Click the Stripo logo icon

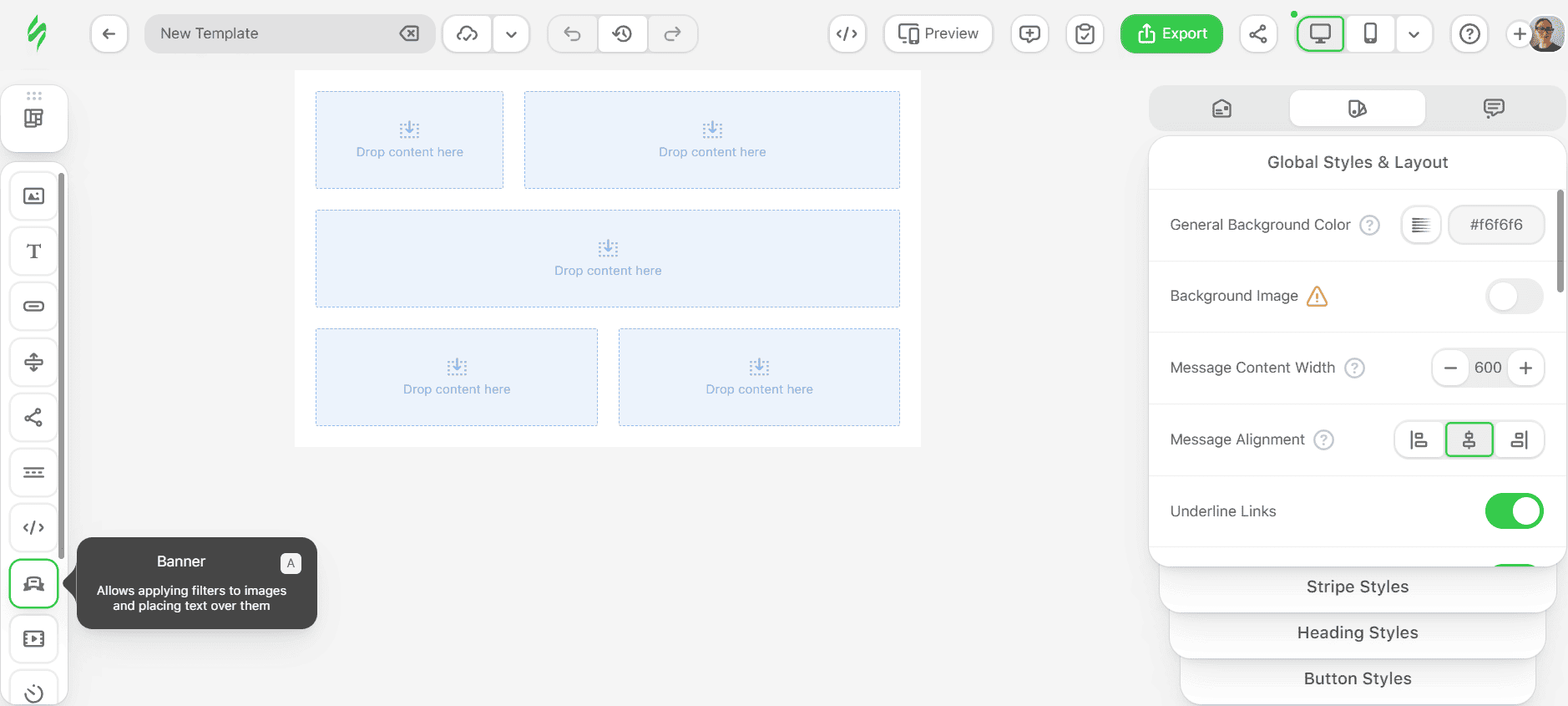[x=36, y=33]
